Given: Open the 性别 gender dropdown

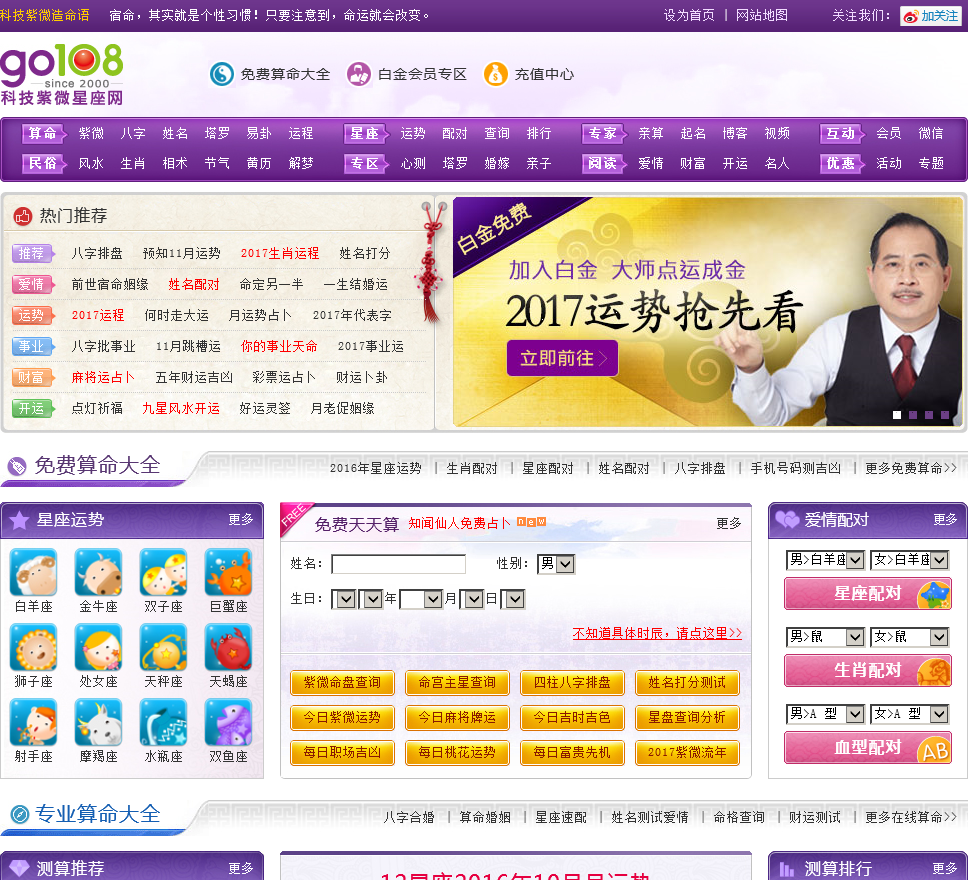Looking at the screenshot, I should tap(556, 564).
